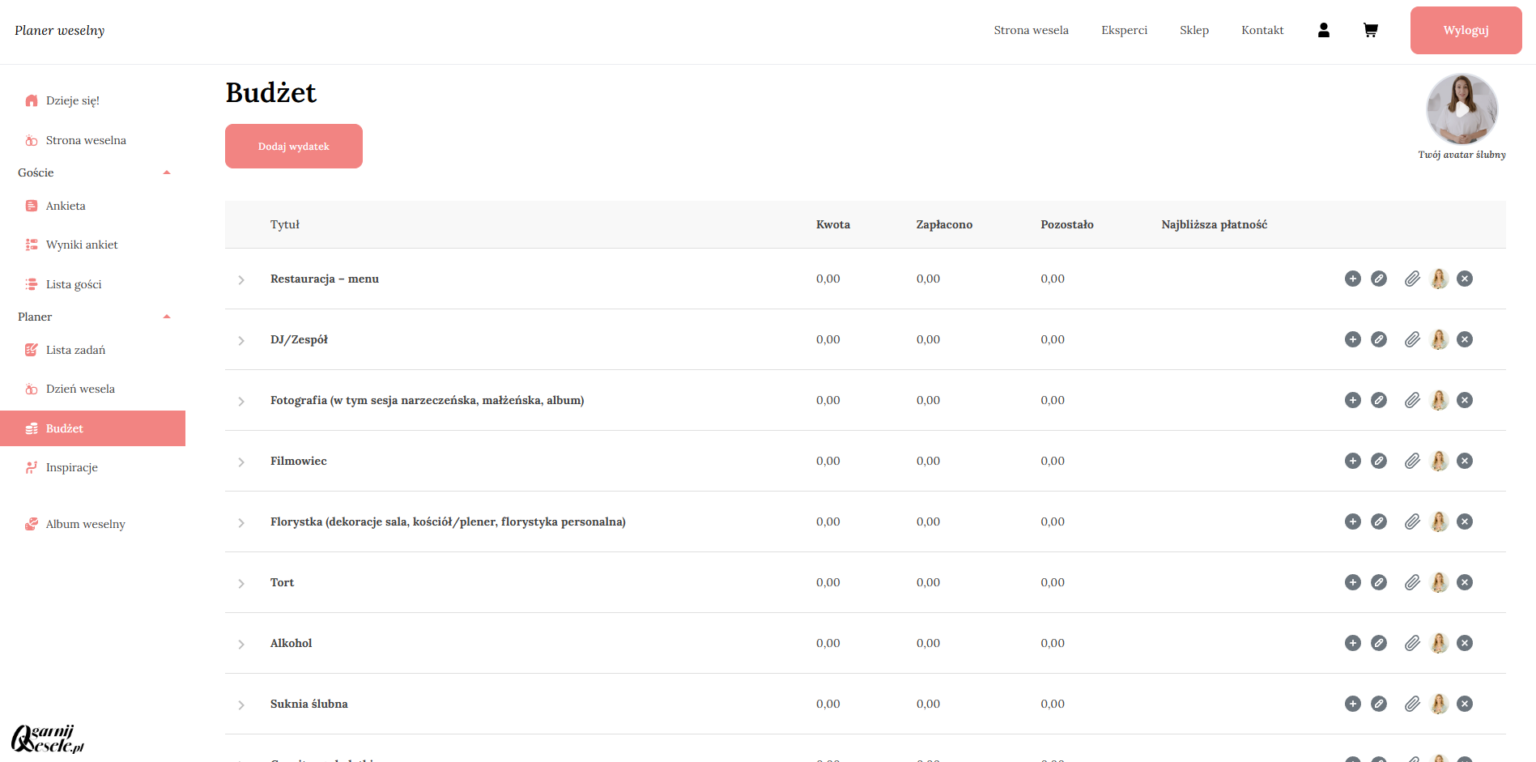The height and width of the screenshot is (762, 1536).
Task: Click the plus icon in the Alkohol row
Action: pyautogui.click(x=1352, y=643)
